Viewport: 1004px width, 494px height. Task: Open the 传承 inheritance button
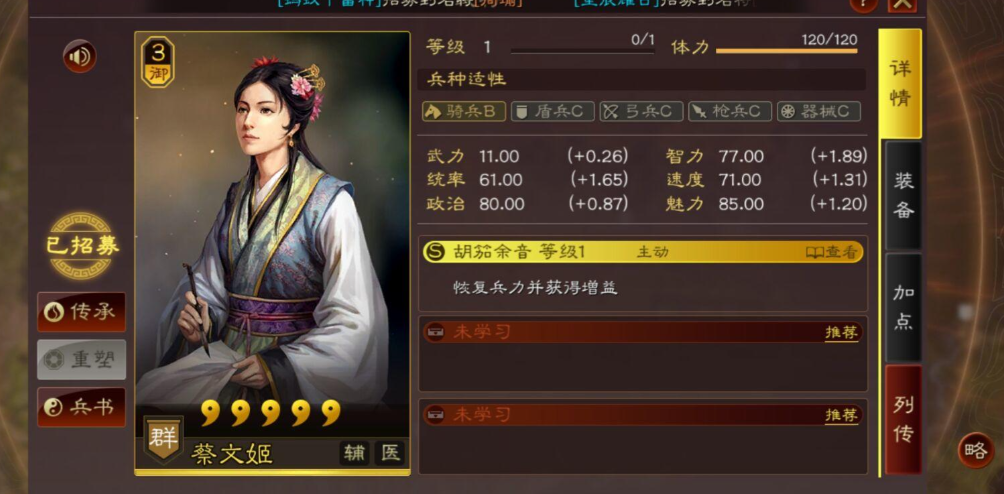(x=81, y=312)
